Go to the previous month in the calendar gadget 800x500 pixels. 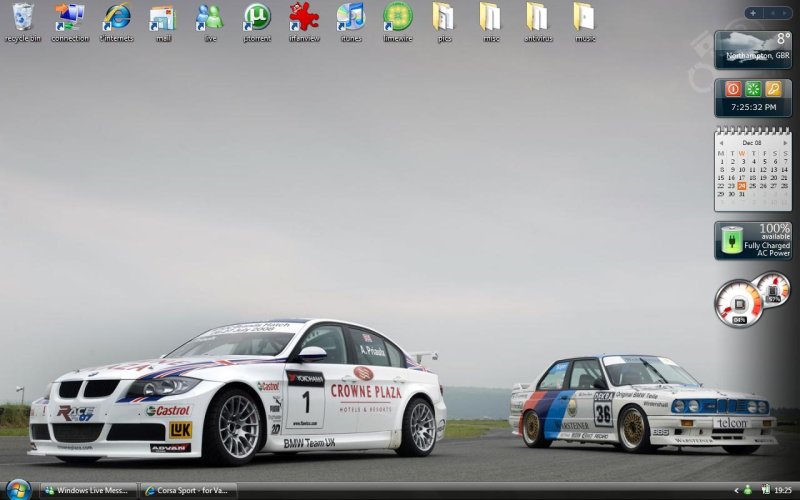[721, 143]
